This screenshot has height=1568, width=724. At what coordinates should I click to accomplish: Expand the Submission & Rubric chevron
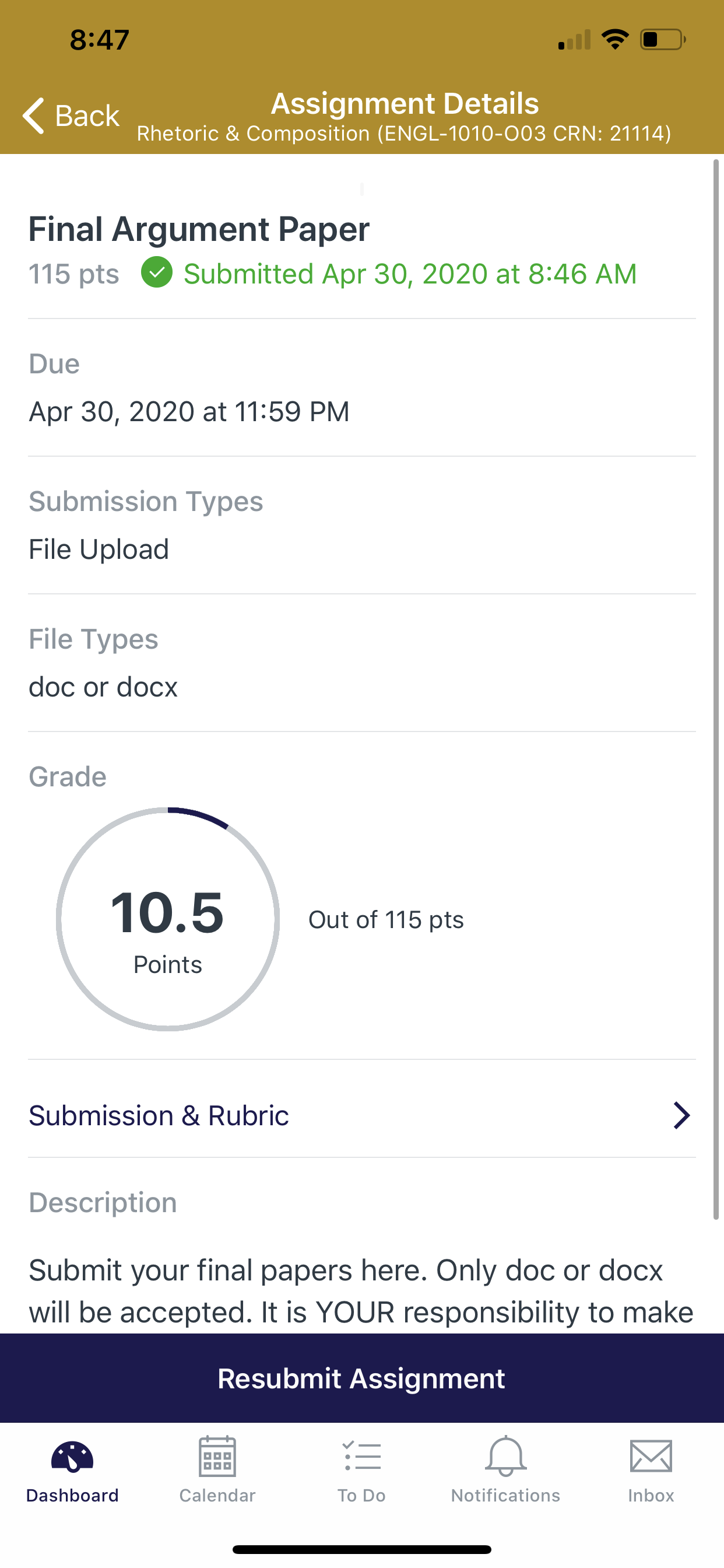click(x=681, y=1115)
